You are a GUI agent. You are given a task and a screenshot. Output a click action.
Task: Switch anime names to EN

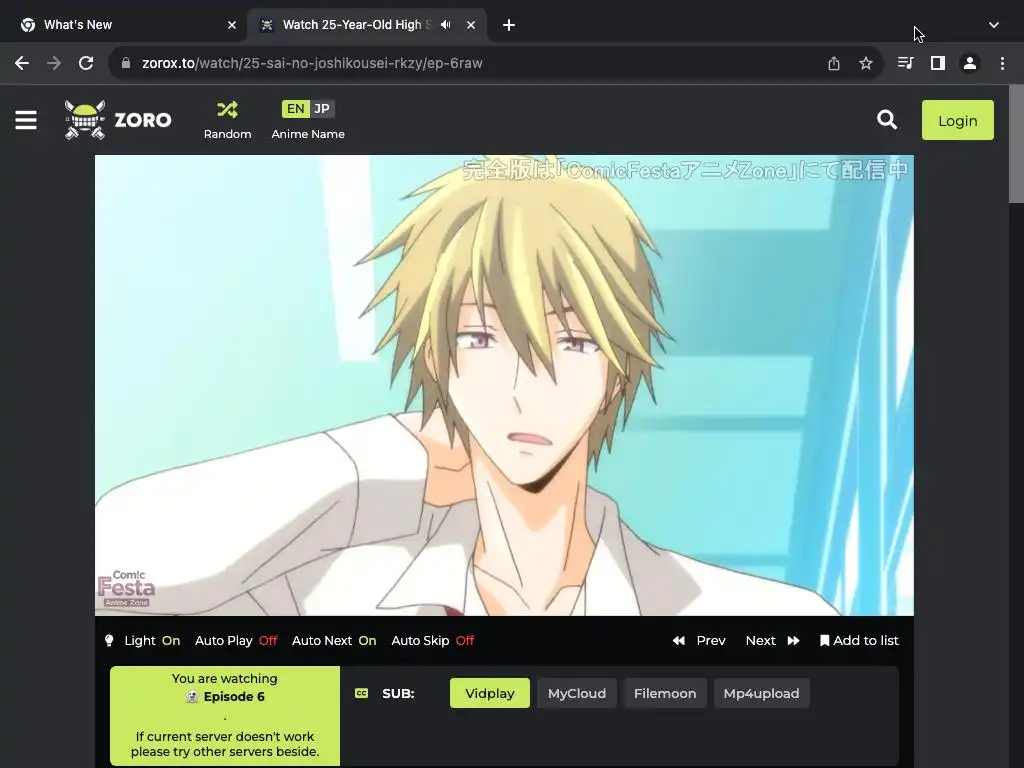(x=295, y=109)
